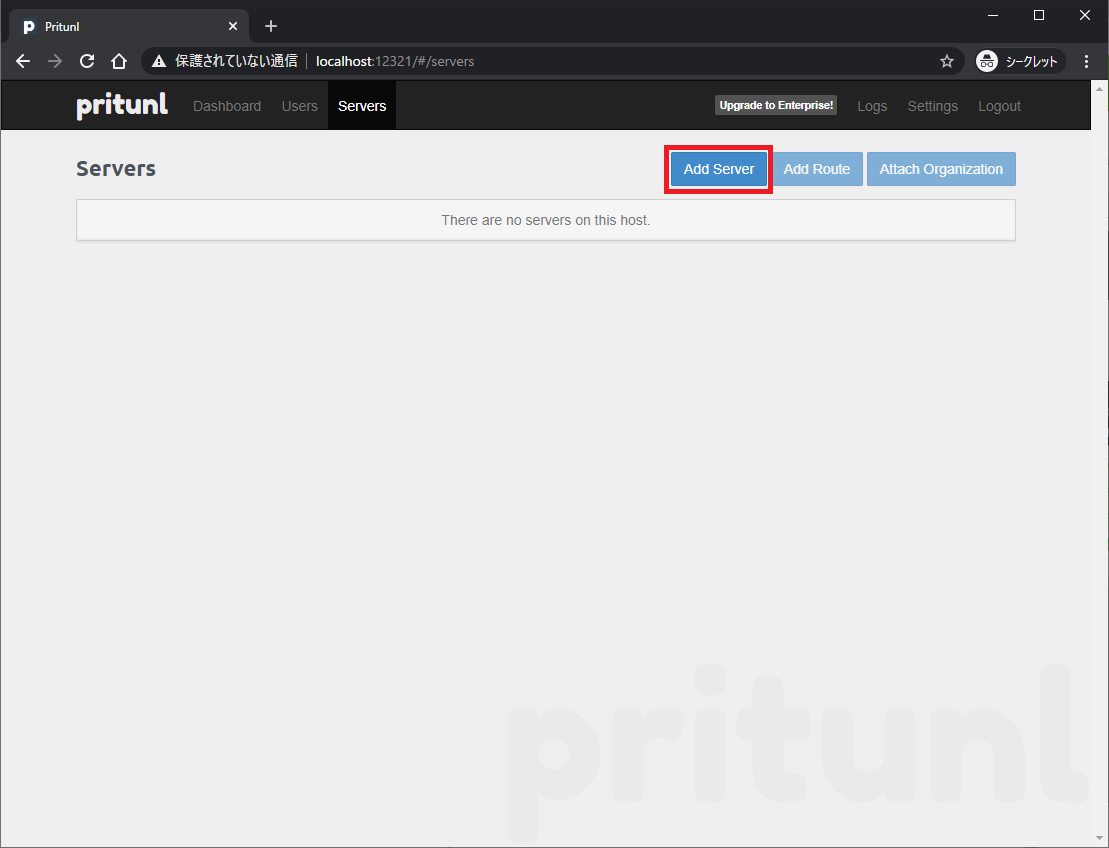The height and width of the screenshot is (848, 1109).
Task: Click the 'There are no servers' message
Action: 546,220
